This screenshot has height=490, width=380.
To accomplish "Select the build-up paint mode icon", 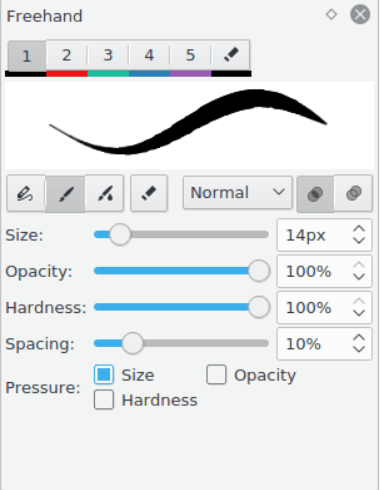I will [x=315, y=194].
